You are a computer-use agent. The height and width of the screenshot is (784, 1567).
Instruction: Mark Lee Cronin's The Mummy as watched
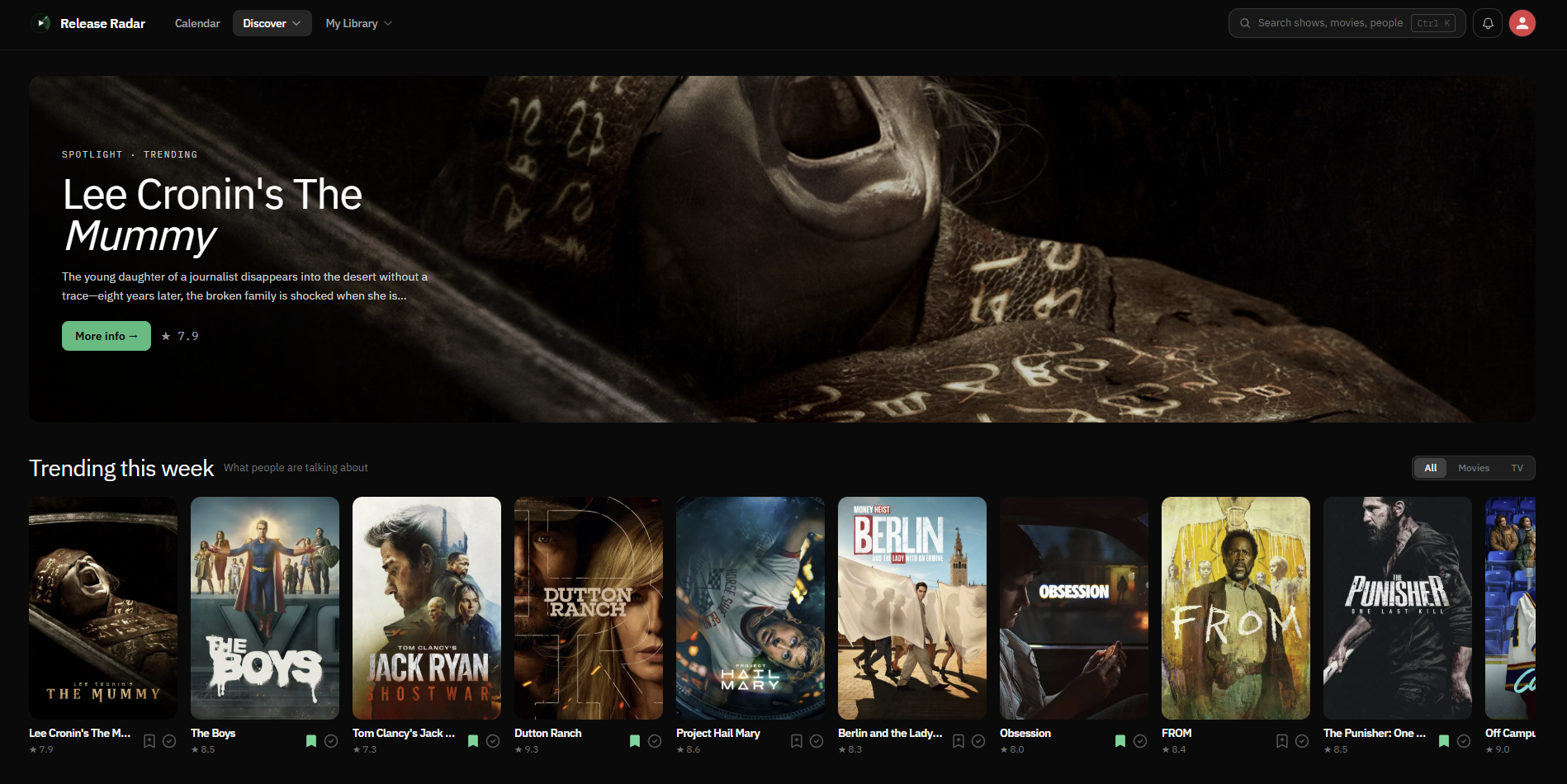pos(169,741)
